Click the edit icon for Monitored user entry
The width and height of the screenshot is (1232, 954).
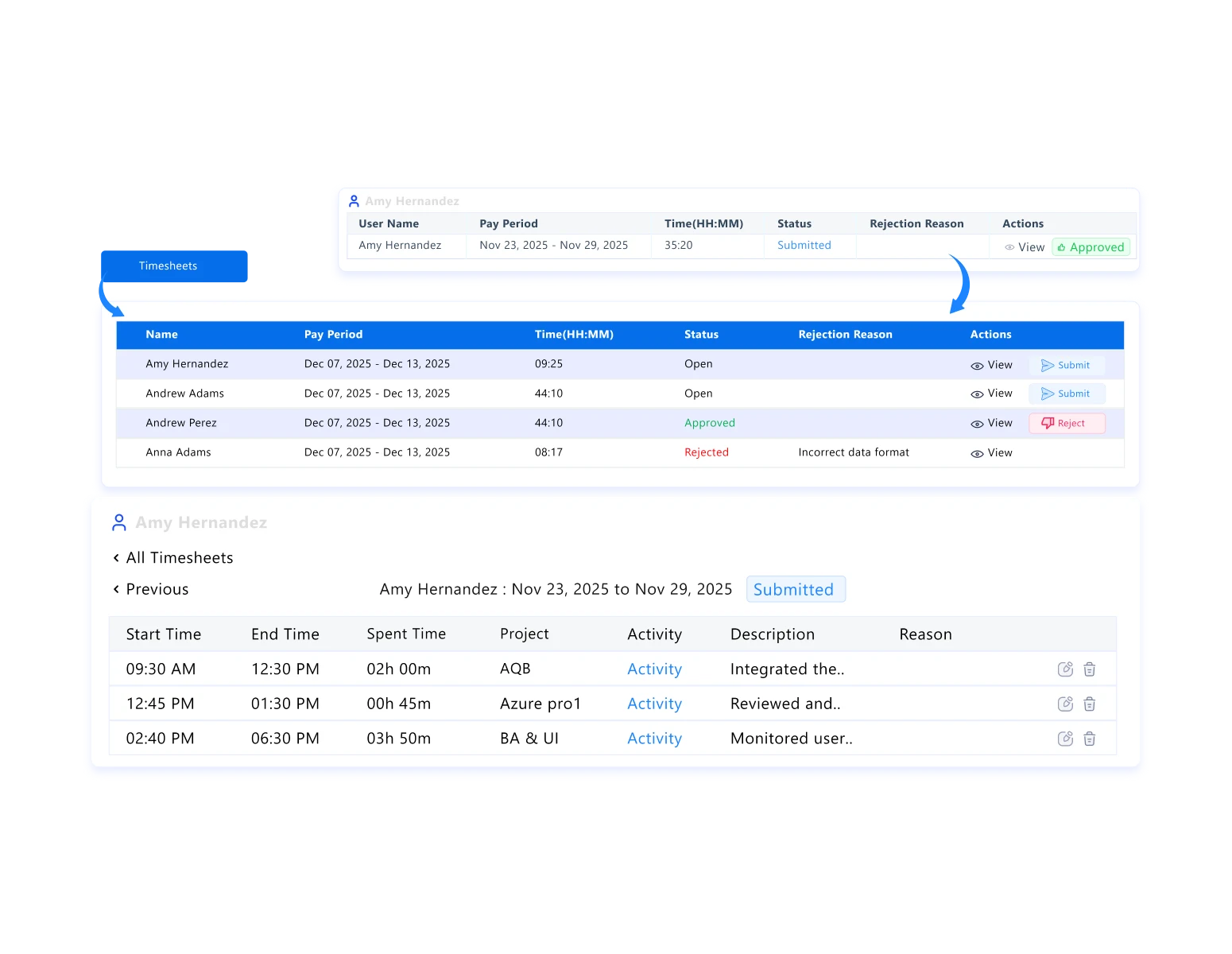pyautogui.click(x=1065, y=739)
